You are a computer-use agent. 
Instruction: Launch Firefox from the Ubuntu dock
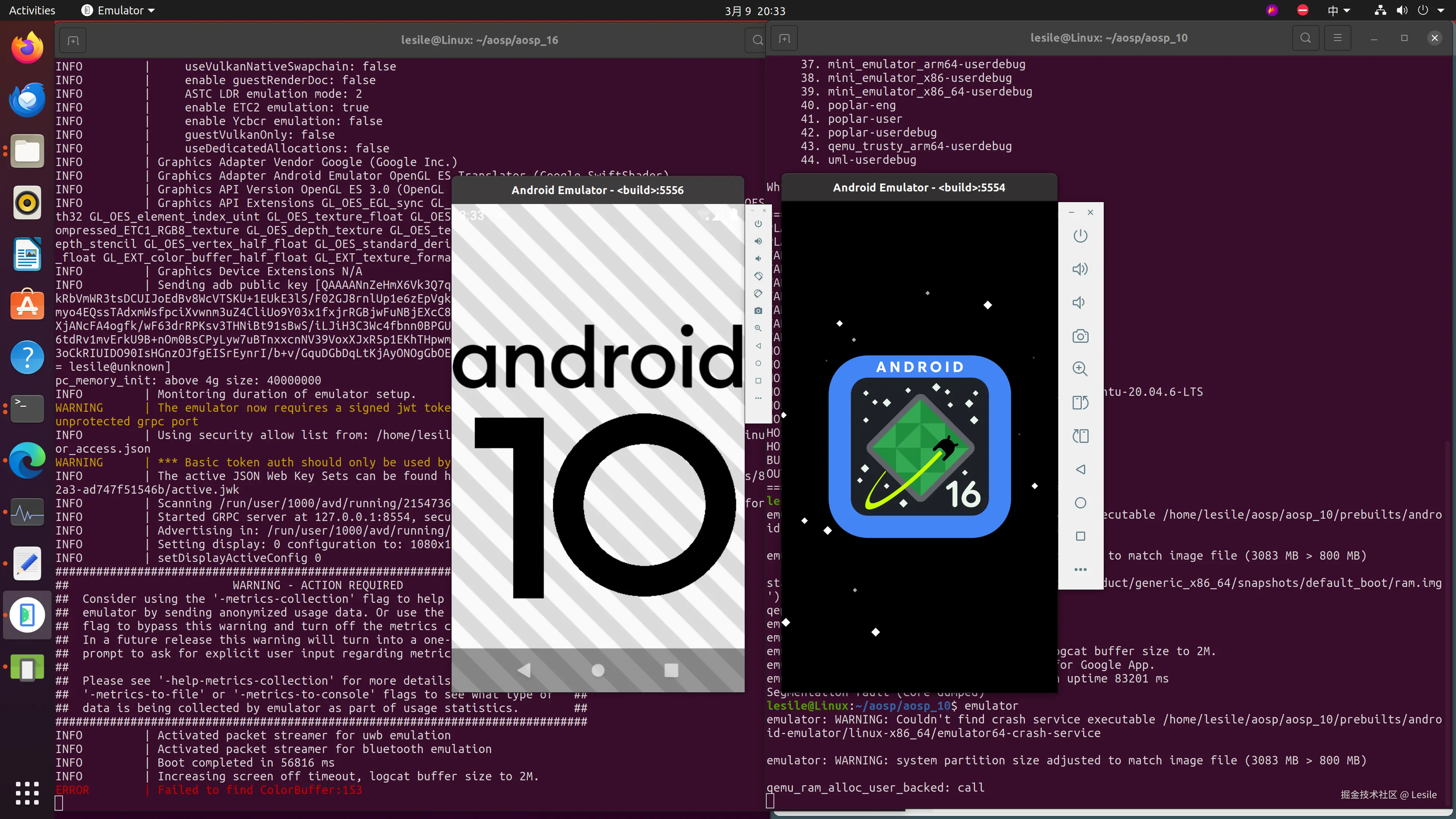pyautogui.click(x=27, y=47)
